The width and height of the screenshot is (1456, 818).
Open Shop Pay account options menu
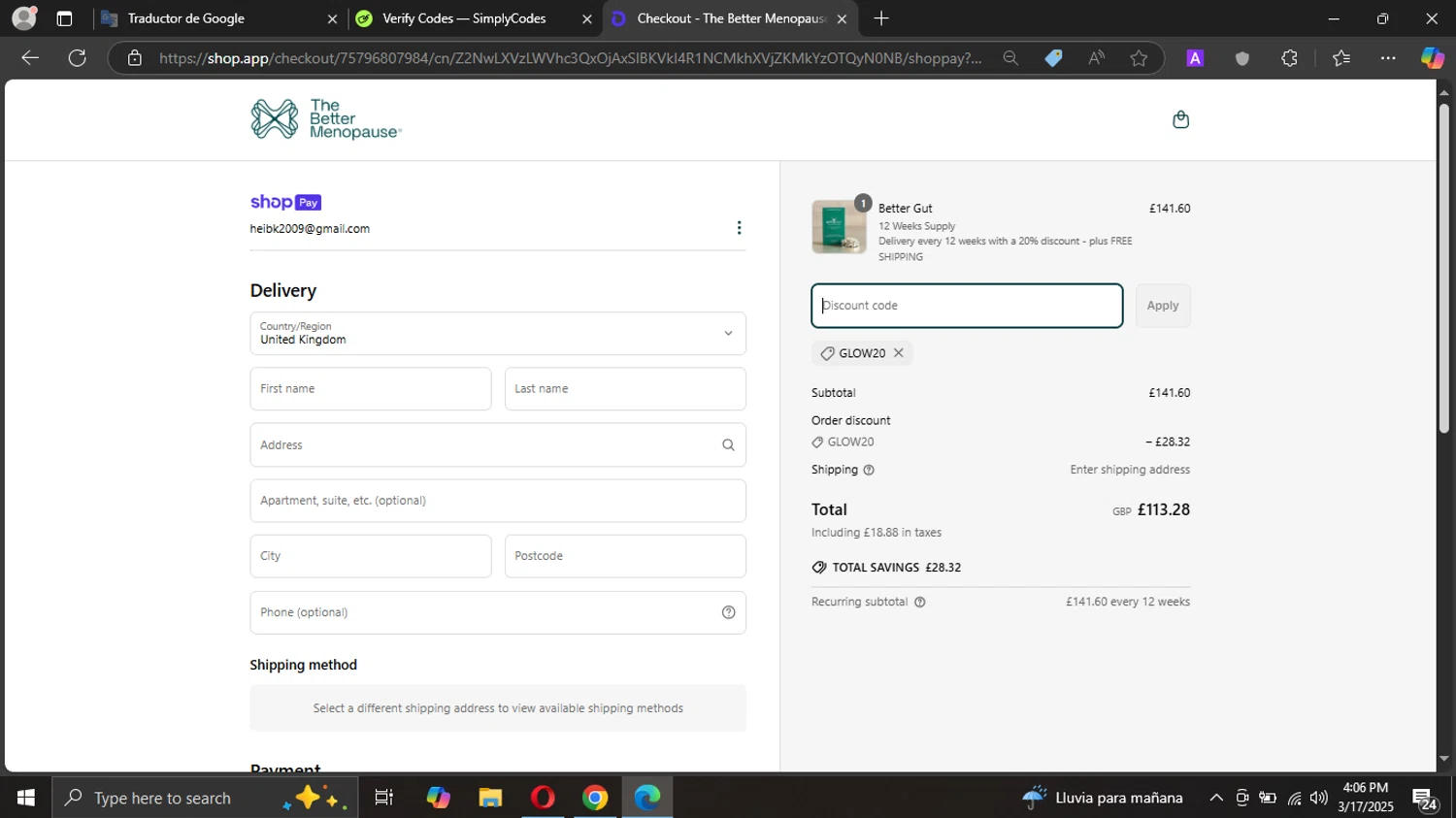tap(739, 228)
